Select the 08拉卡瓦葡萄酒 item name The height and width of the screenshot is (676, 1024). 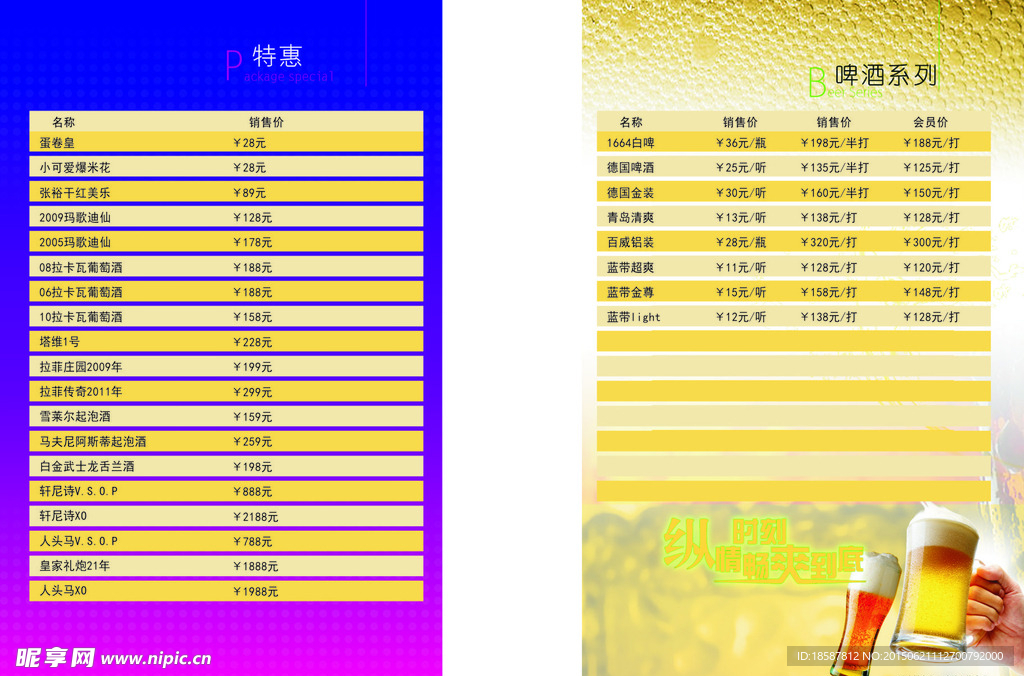tap(80, 267)
